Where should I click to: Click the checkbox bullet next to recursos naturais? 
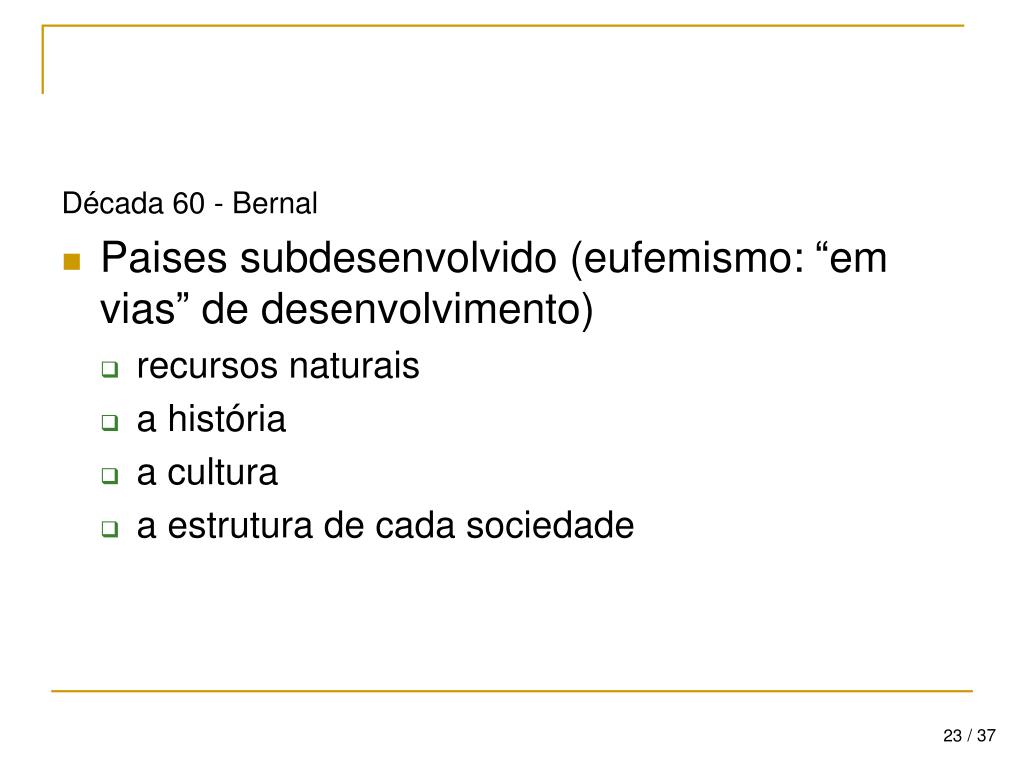(x=110, y=369)
